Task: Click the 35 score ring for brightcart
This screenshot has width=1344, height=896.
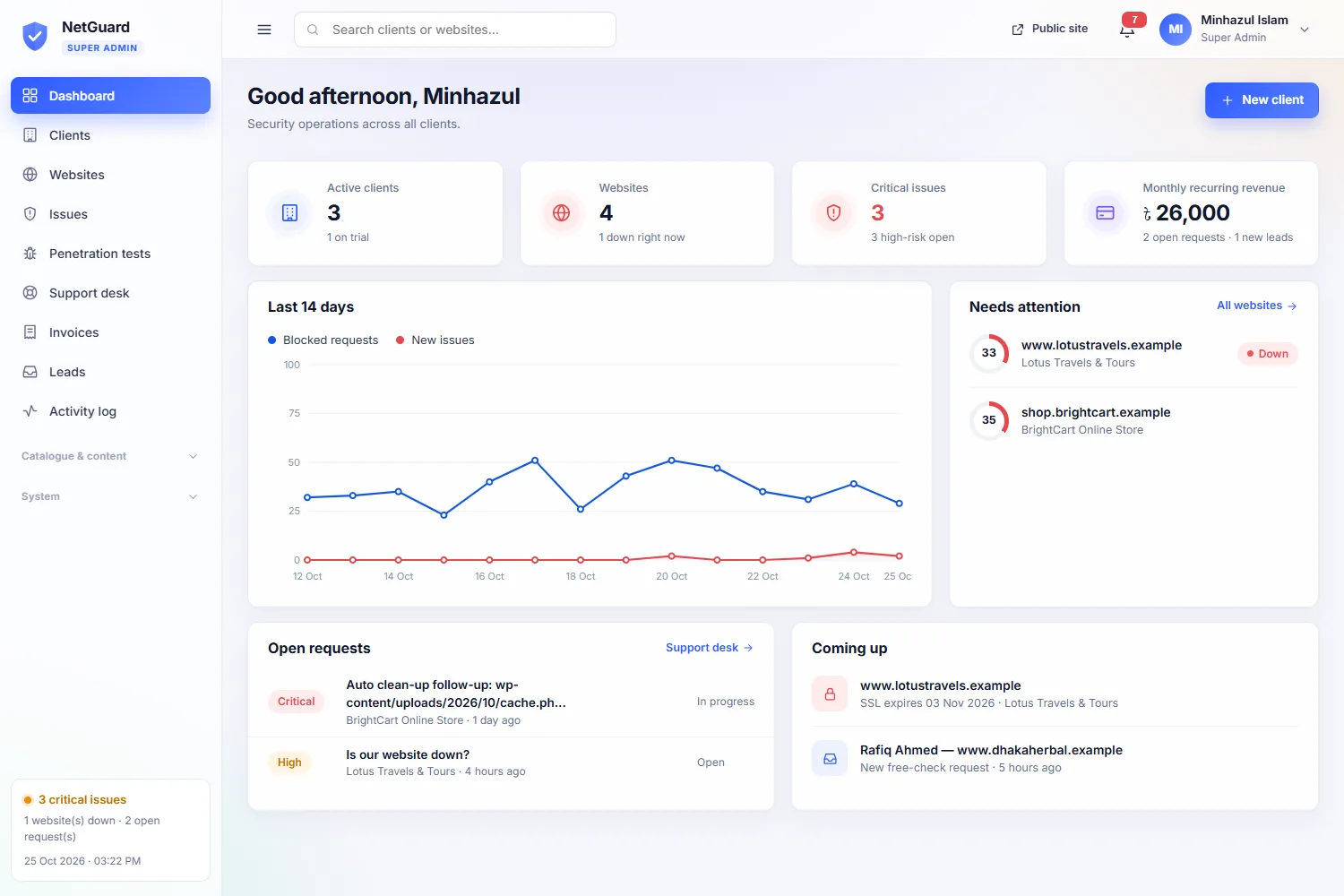Action: click(x=989, y=420)
